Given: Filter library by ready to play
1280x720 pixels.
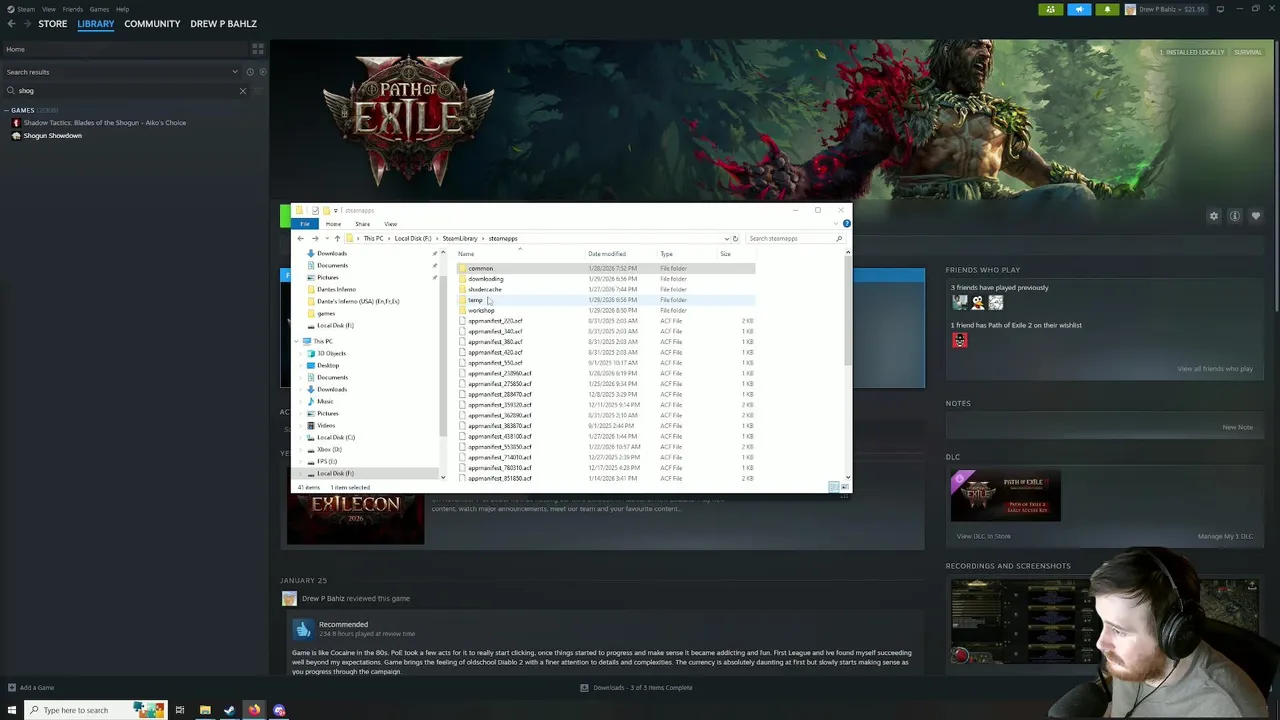Looking at the screenshot, I should pos(261,72).
